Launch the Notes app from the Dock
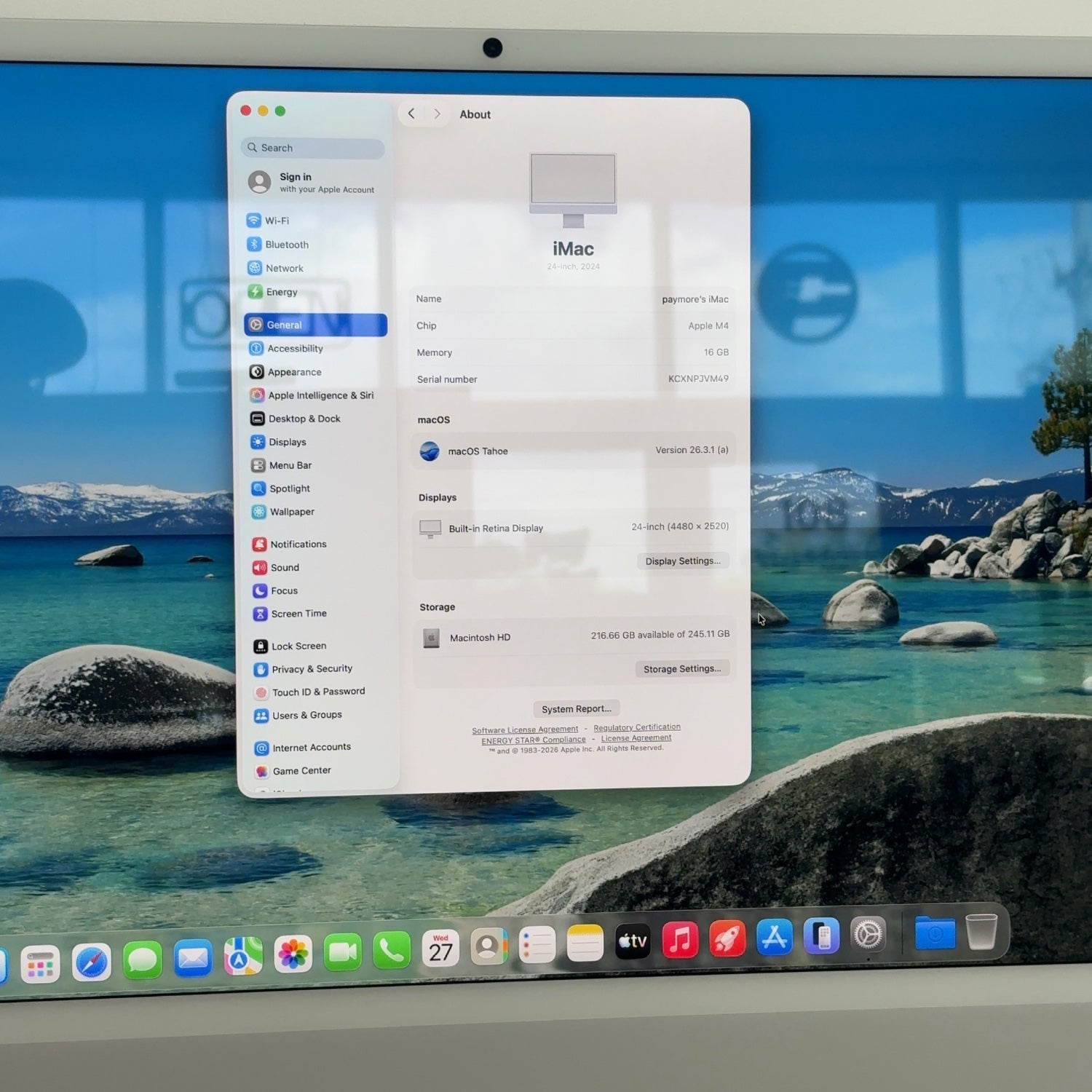This screenshot has width=1092, height=1092. point(585,943)
